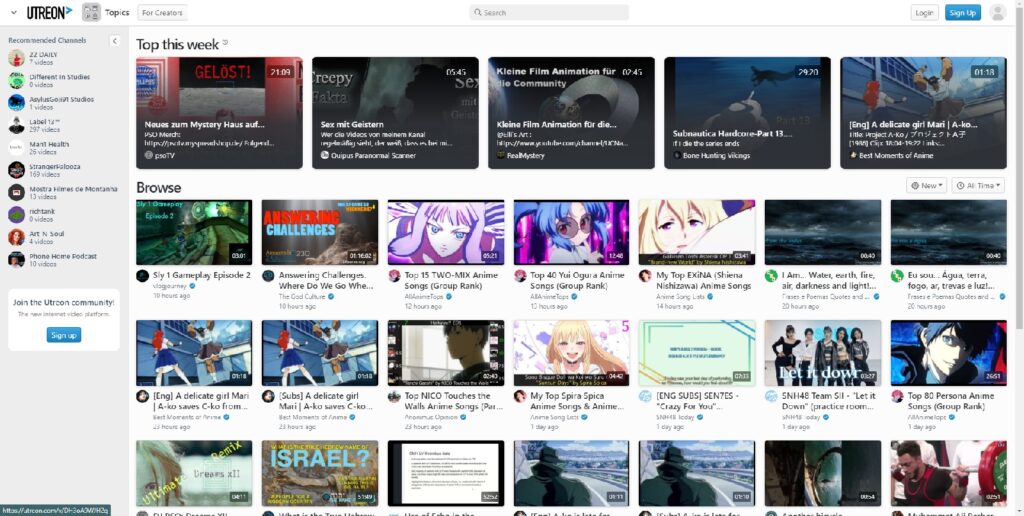
Task: Open AsylusGoji91 Studios channel avatar
Action: 16,103
